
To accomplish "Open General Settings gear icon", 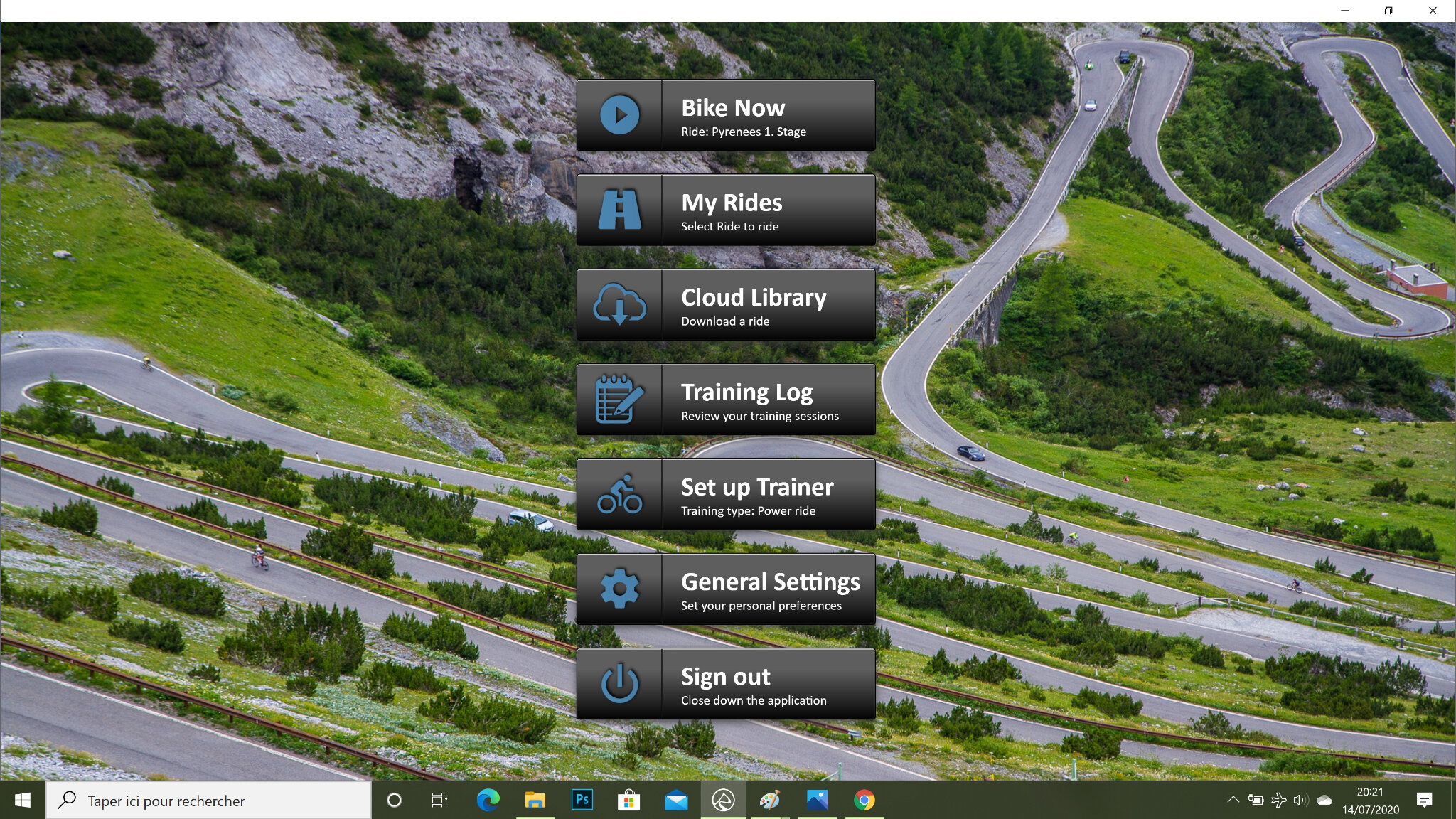I will (x=619, y=589).
